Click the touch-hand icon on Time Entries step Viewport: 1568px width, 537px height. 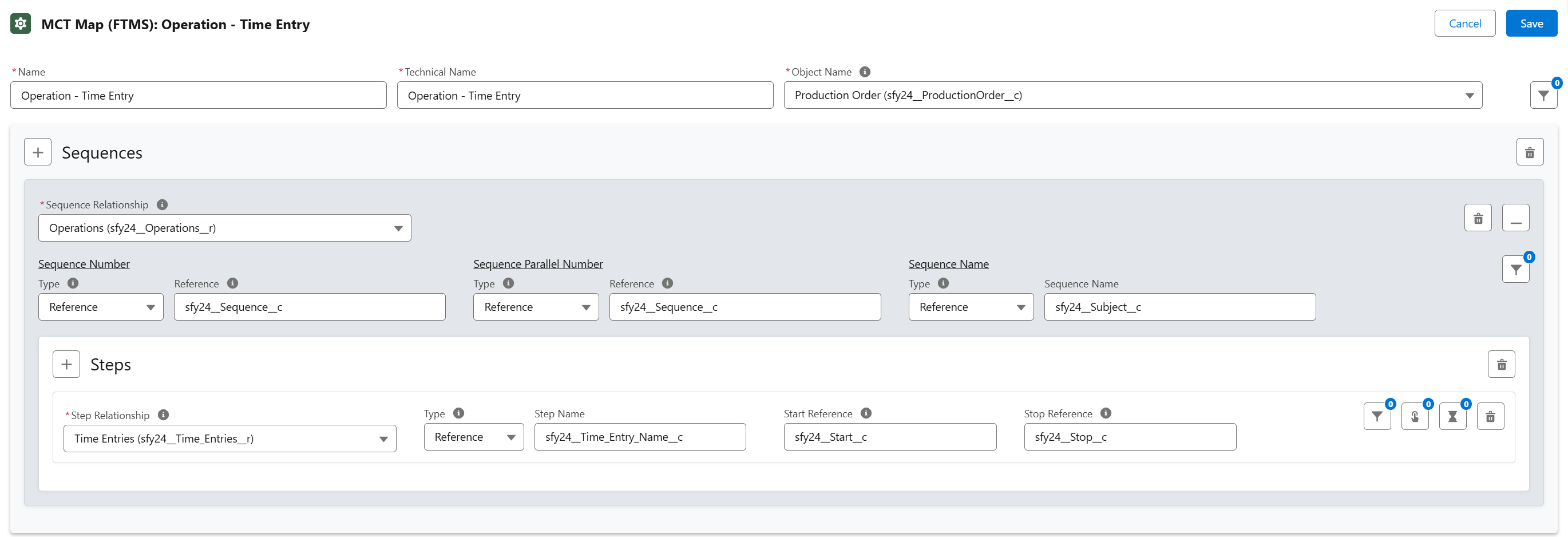pyautogui.click(x=1415, y=416)
